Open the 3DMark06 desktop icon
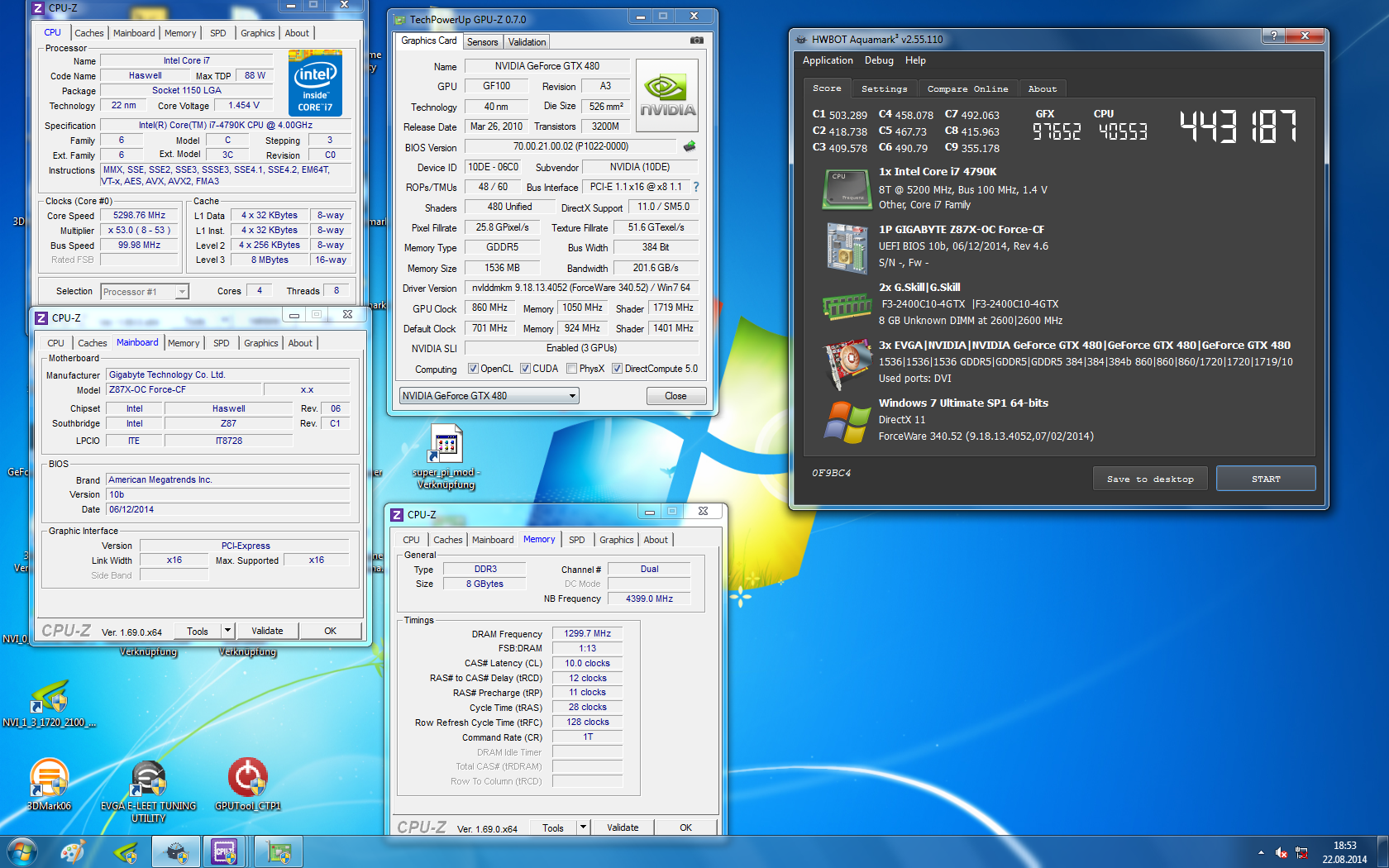This screenshot has height=868, width=1389. pyautogui.click(x=49, y=784)
